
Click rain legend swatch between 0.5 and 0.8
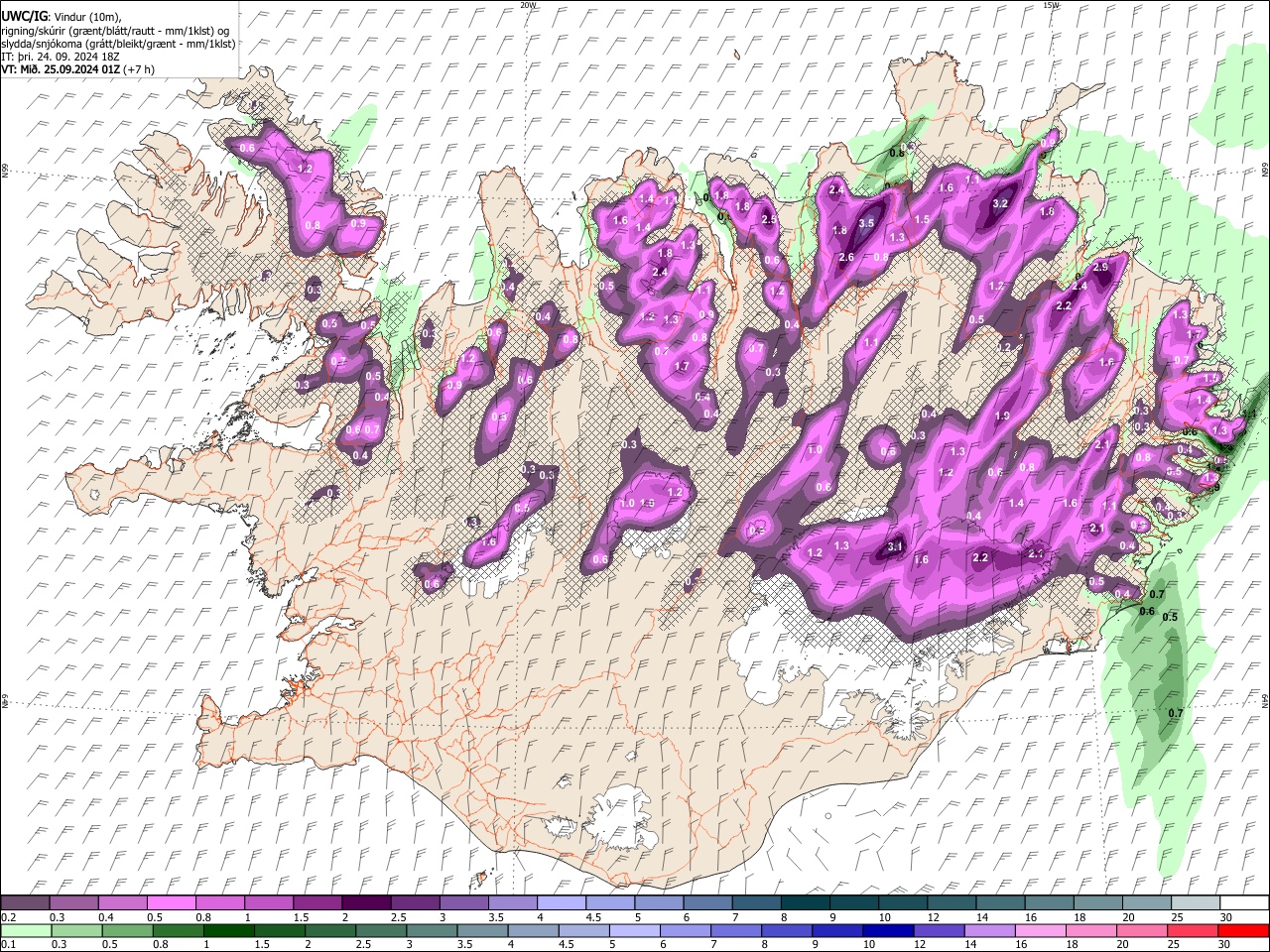[x=127, y=930]
